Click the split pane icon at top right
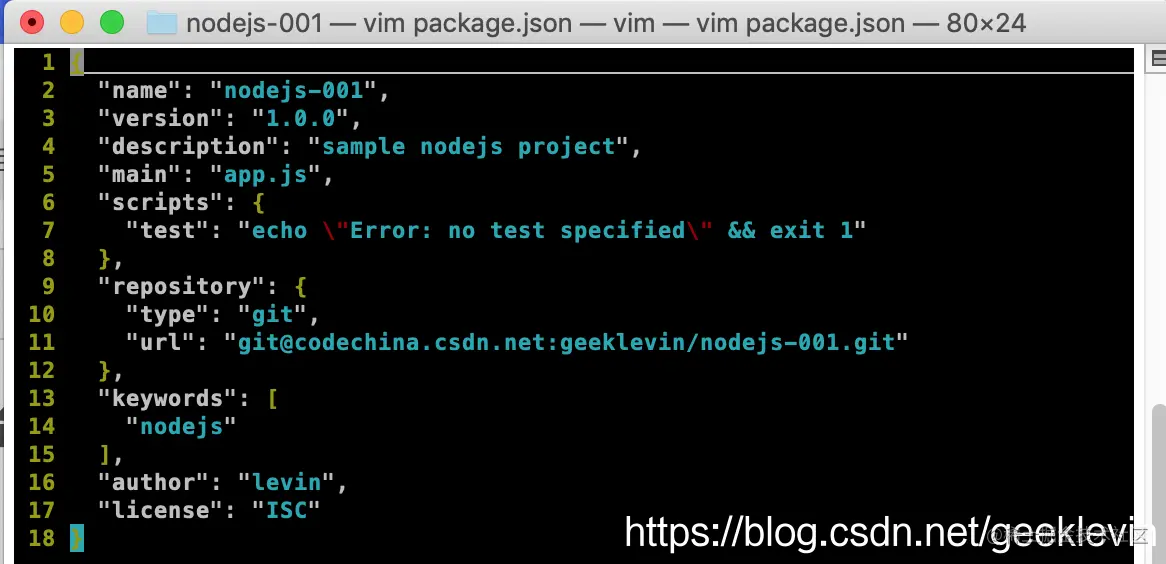This screenshot has height=564, width=1166. coord(1158,59)
